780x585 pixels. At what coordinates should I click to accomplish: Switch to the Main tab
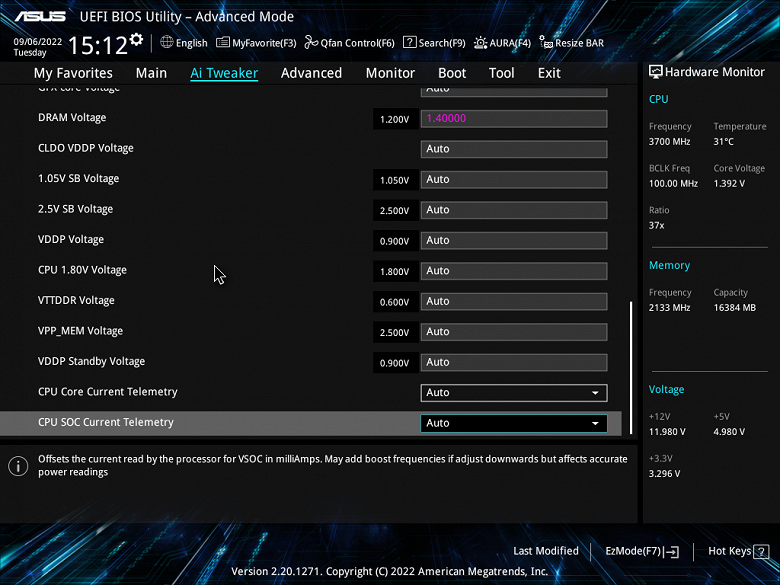coord(151,73)
